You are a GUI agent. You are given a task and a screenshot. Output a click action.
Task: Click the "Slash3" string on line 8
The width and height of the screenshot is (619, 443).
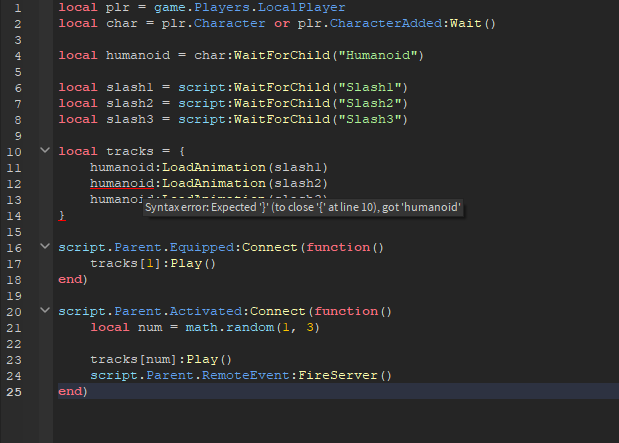370,119
